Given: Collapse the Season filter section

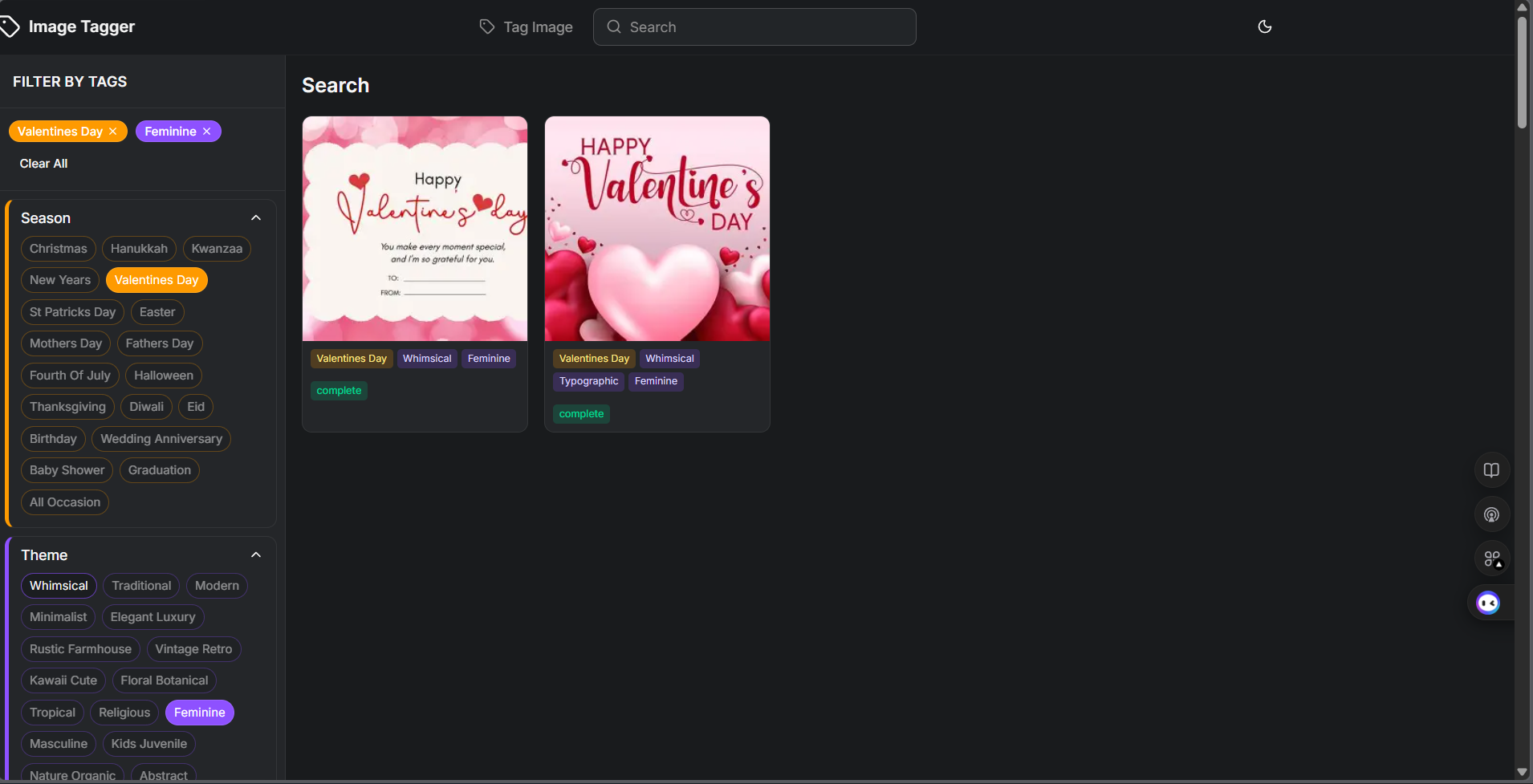Looking at the screenshot, I should pyautogui.click(x=255, y=217).
